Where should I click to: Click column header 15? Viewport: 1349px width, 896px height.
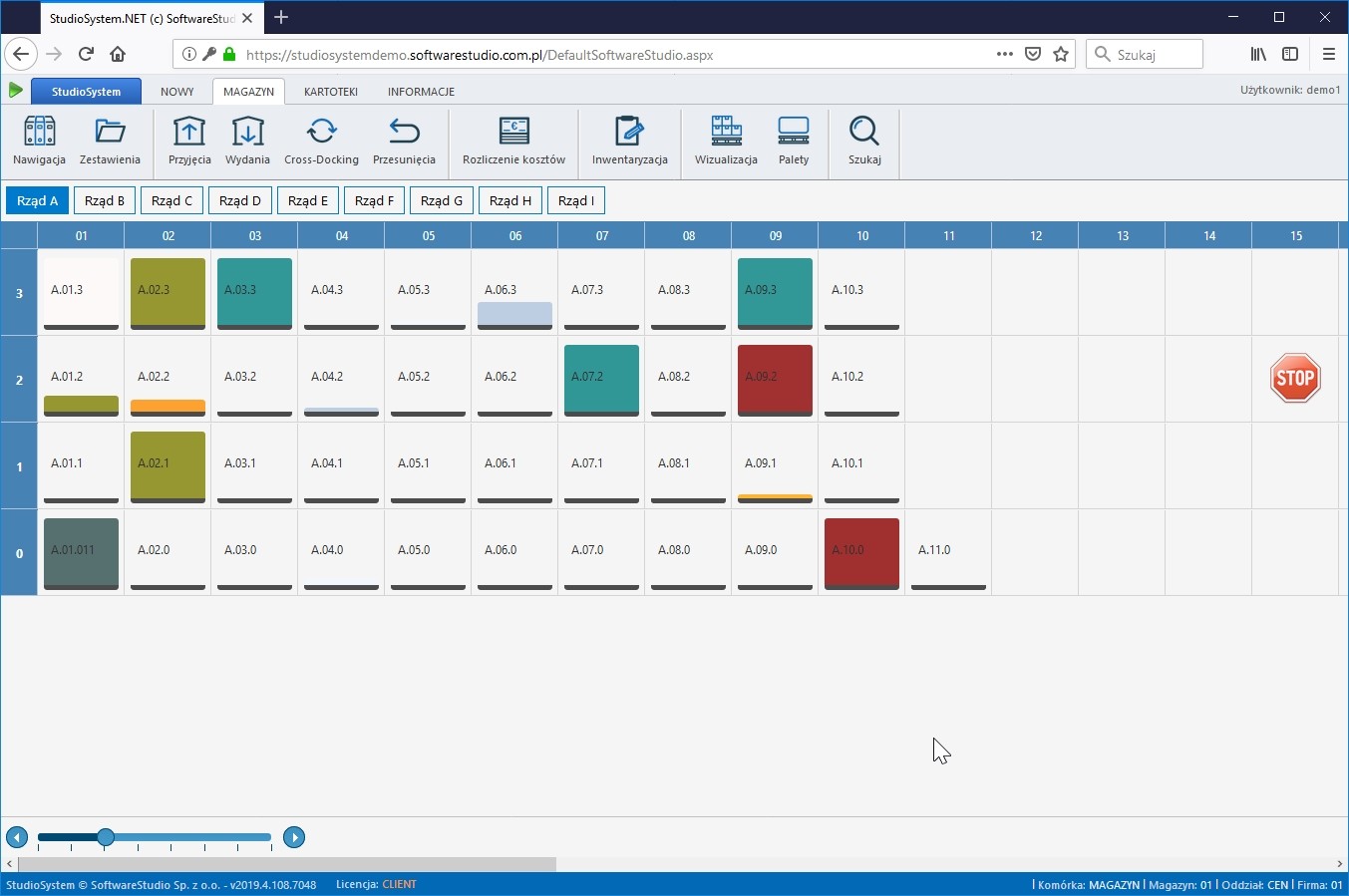[1296, 235]
